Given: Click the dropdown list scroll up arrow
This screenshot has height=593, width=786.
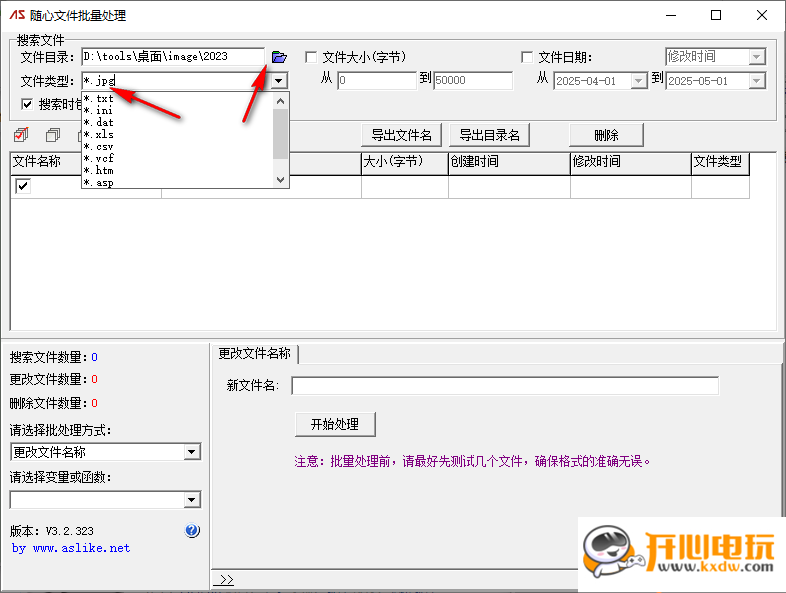Looking at the screenshot, I should [x=281, y=101].
